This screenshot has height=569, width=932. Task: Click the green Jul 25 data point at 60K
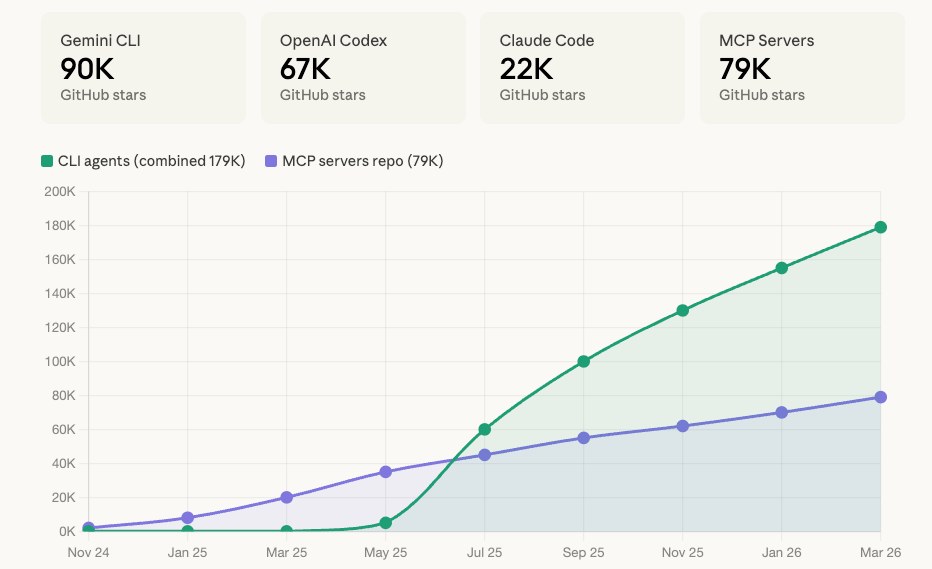484,429
